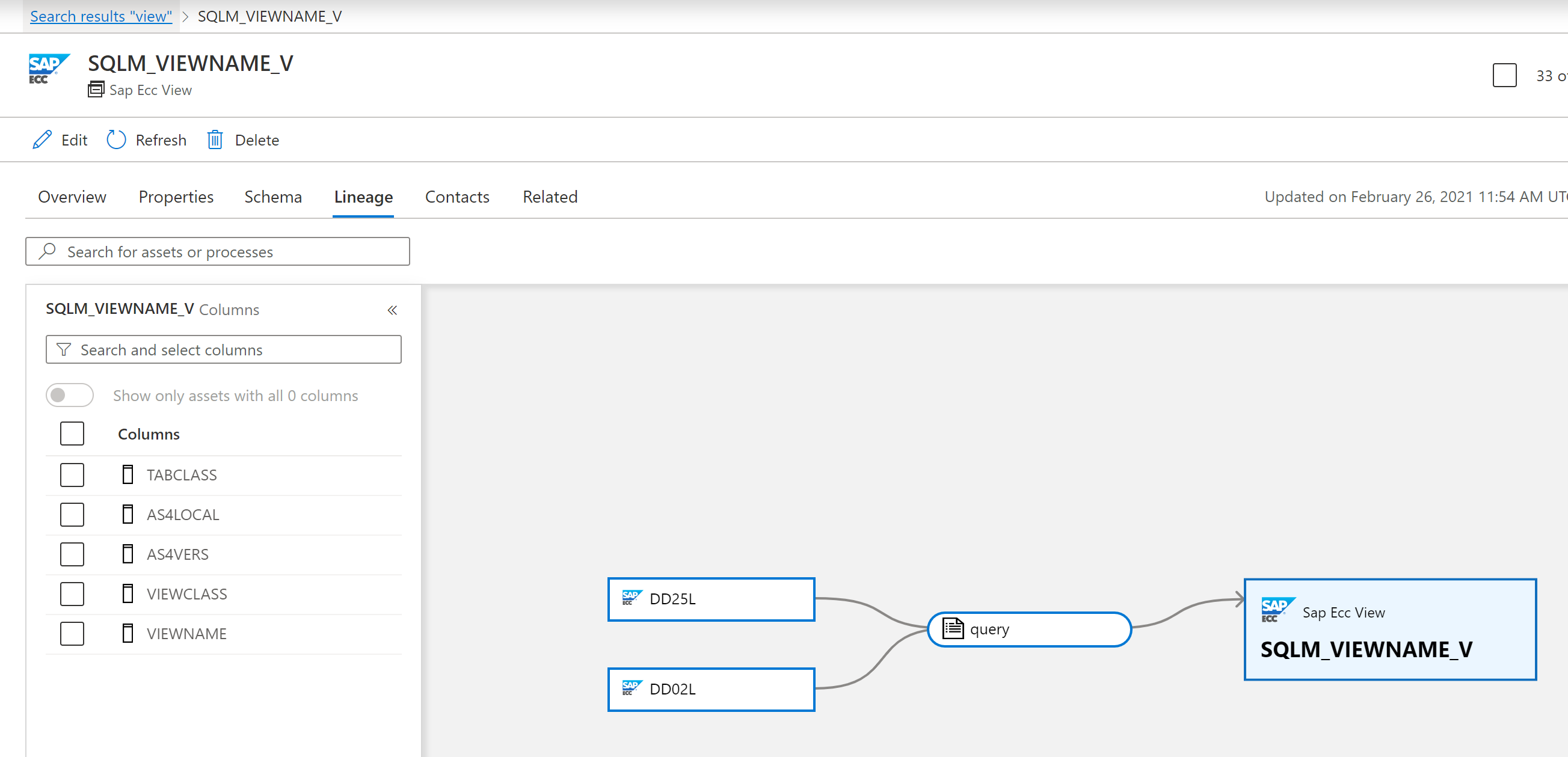Click in the Search for assets or processes field

click(x=219, y=251)
